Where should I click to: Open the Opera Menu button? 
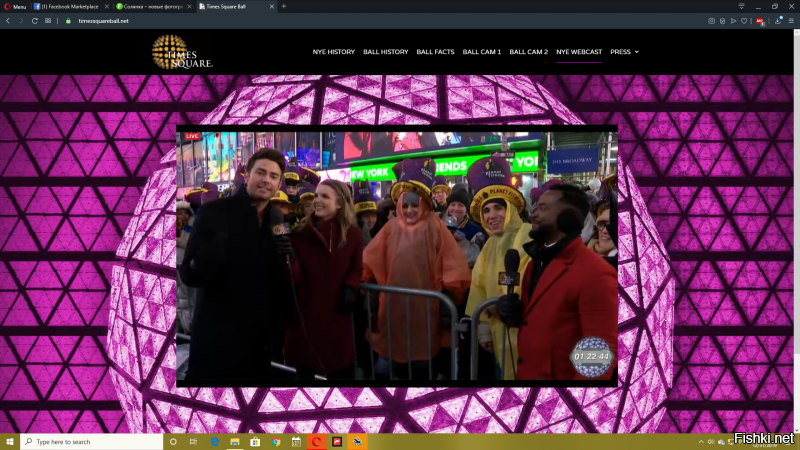click(15, 7)
